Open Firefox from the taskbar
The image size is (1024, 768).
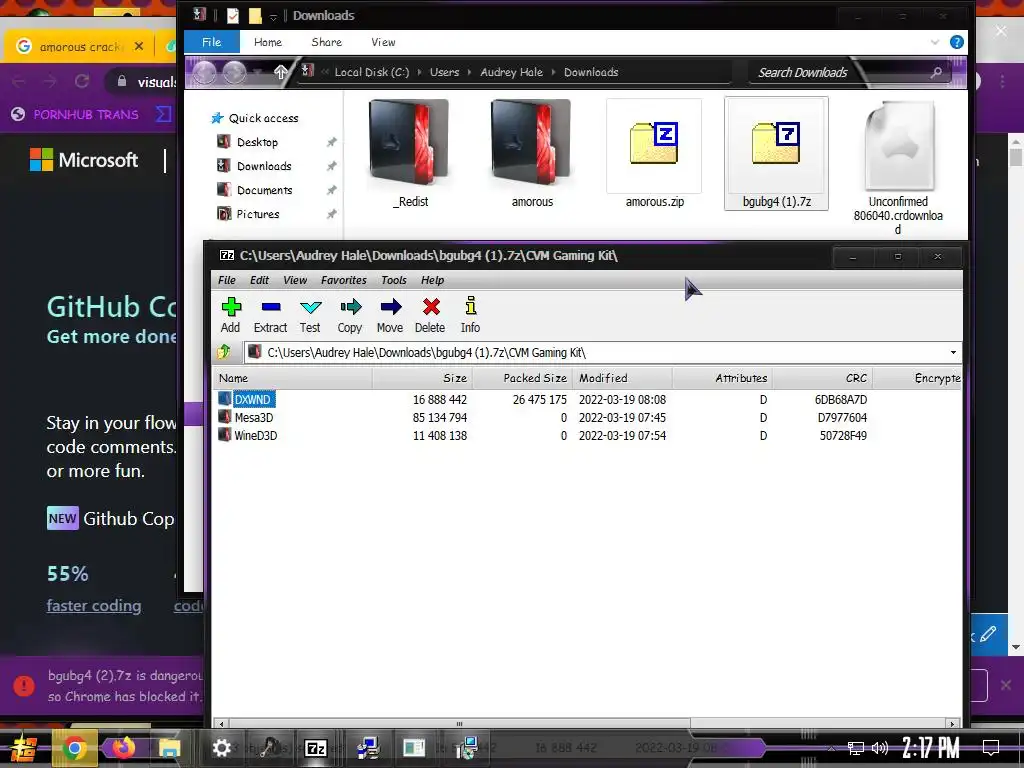(x=123, y=748)
